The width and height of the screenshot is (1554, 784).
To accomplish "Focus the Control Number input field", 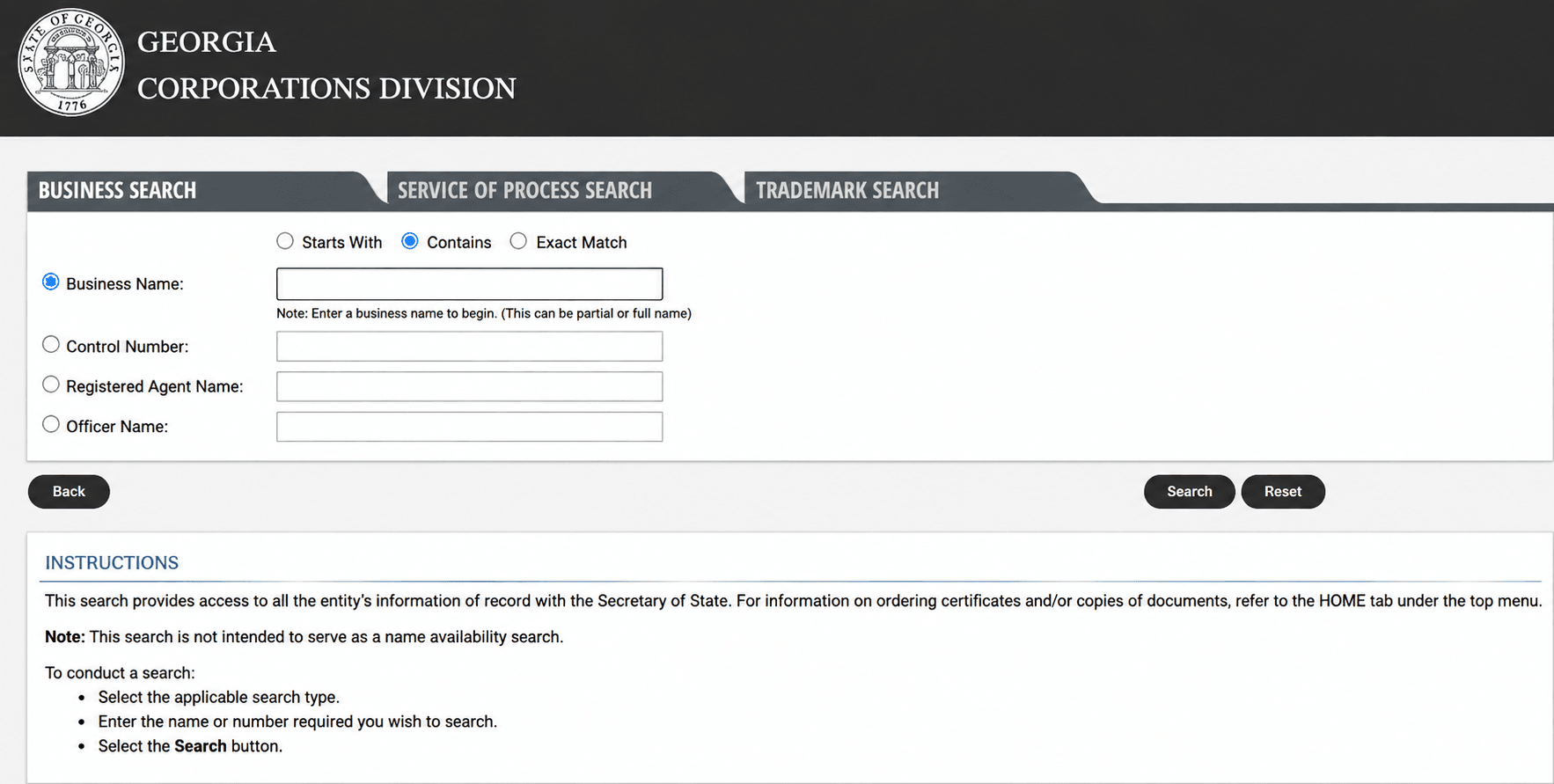I will (x=469, y=347).
